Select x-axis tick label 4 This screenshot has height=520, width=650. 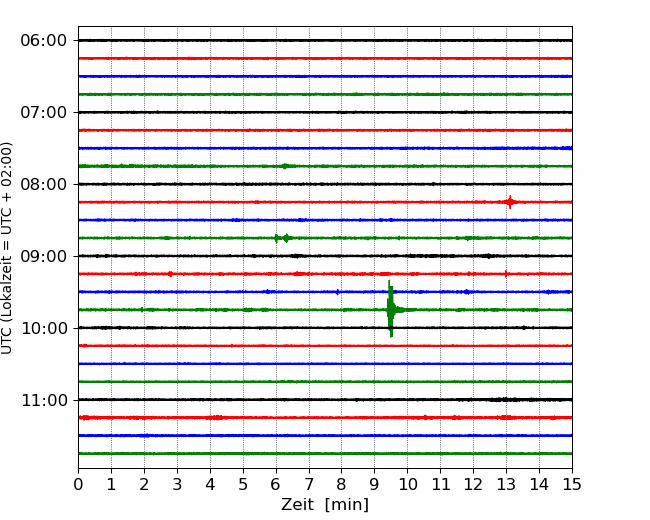pyautogui.click(x=210, y=484)
